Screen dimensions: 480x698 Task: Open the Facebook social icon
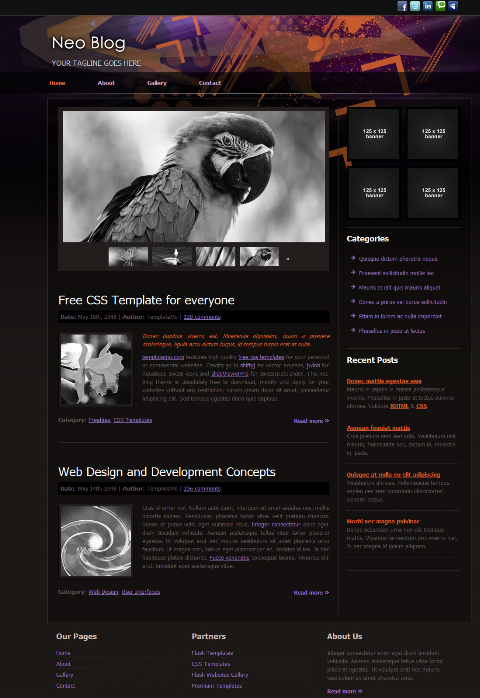(x=402, y=6)
